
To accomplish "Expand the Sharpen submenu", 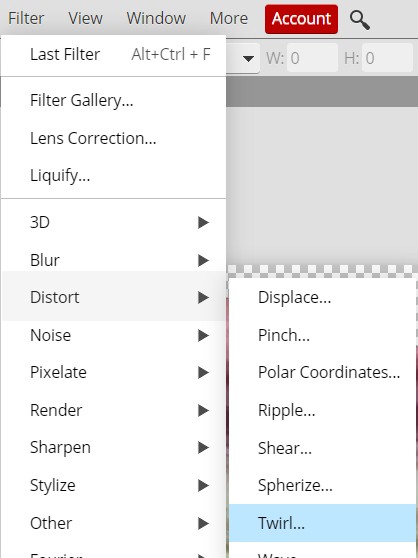I will click(113, 448).
